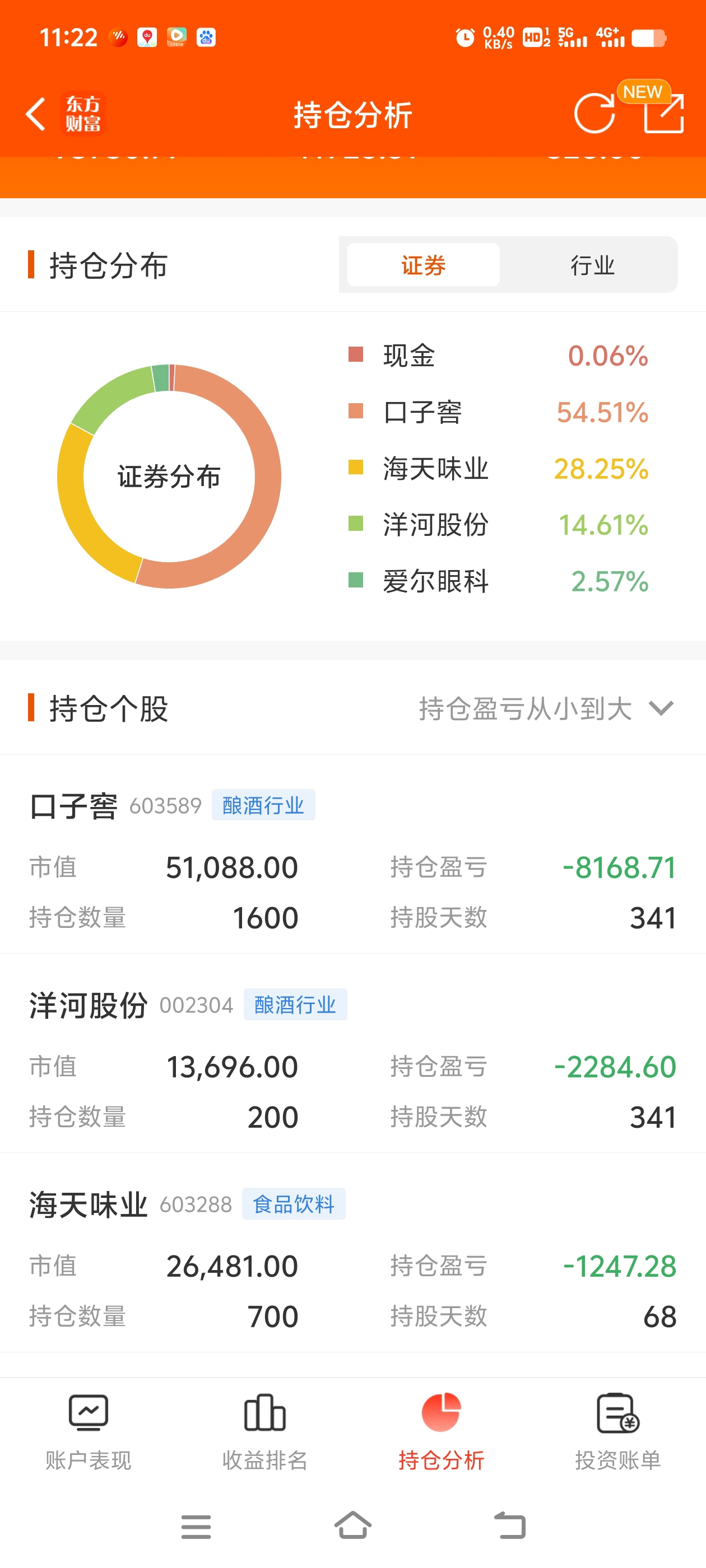Tap the Android back navigation button

click(510, 1525)
